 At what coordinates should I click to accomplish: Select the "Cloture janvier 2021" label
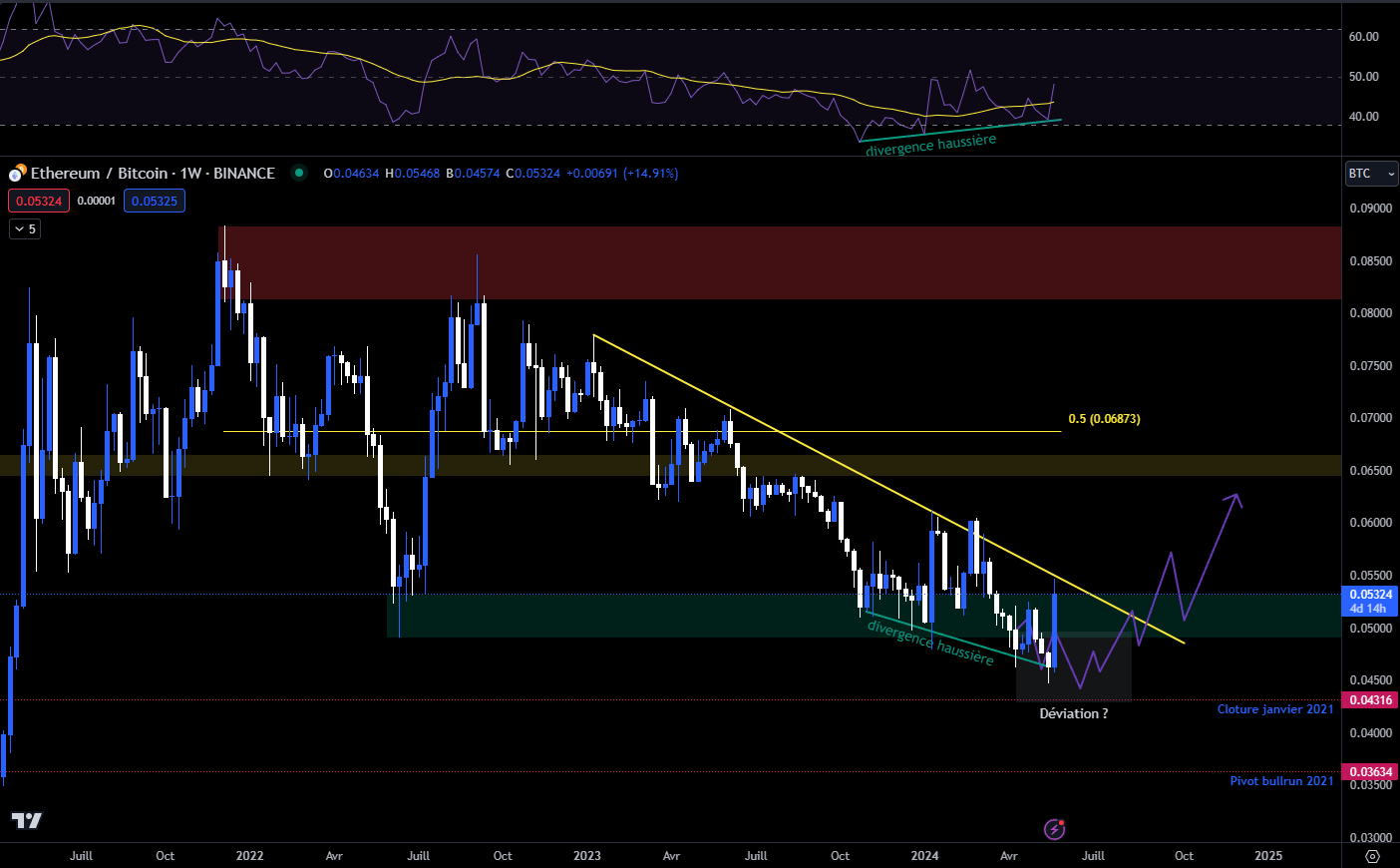pos(1274,709)
